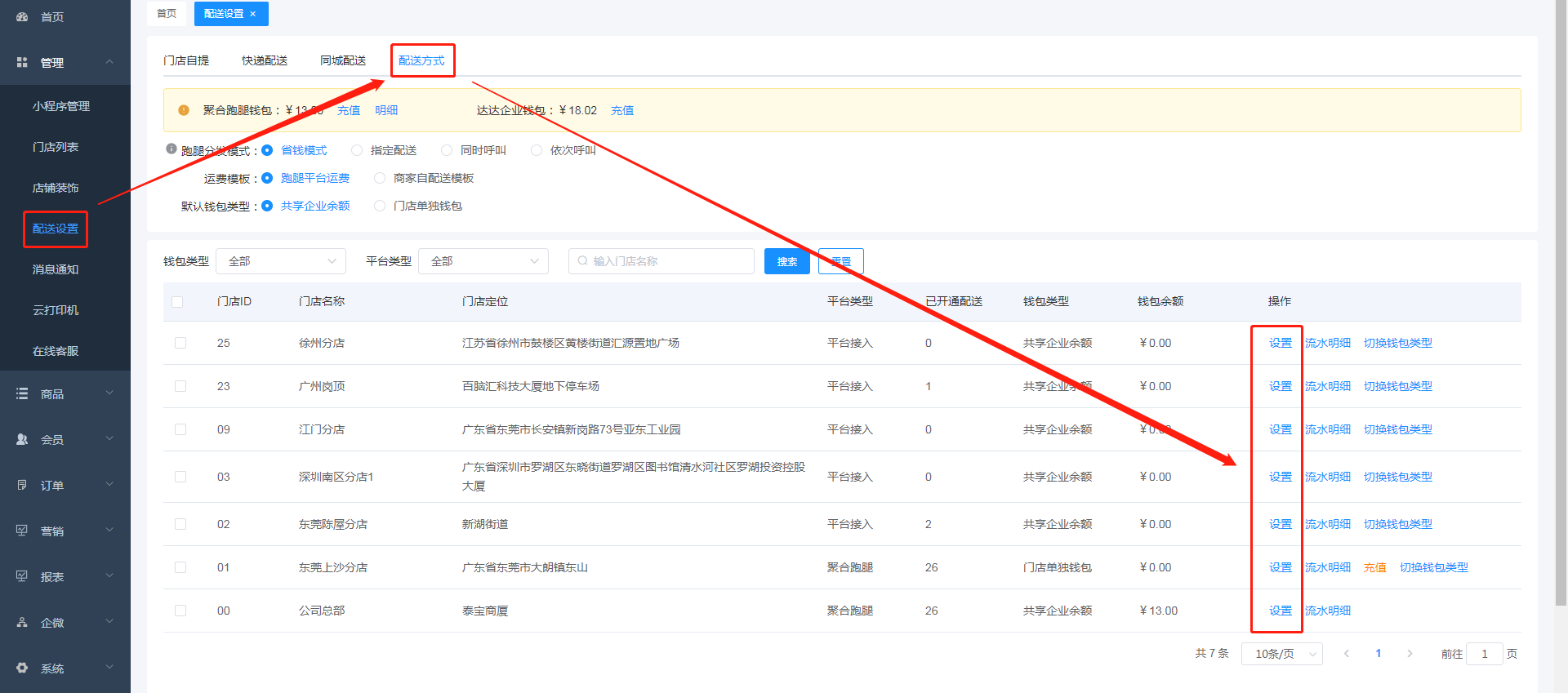Open the 钱包类型 filter dropdown

click(282, 261)
